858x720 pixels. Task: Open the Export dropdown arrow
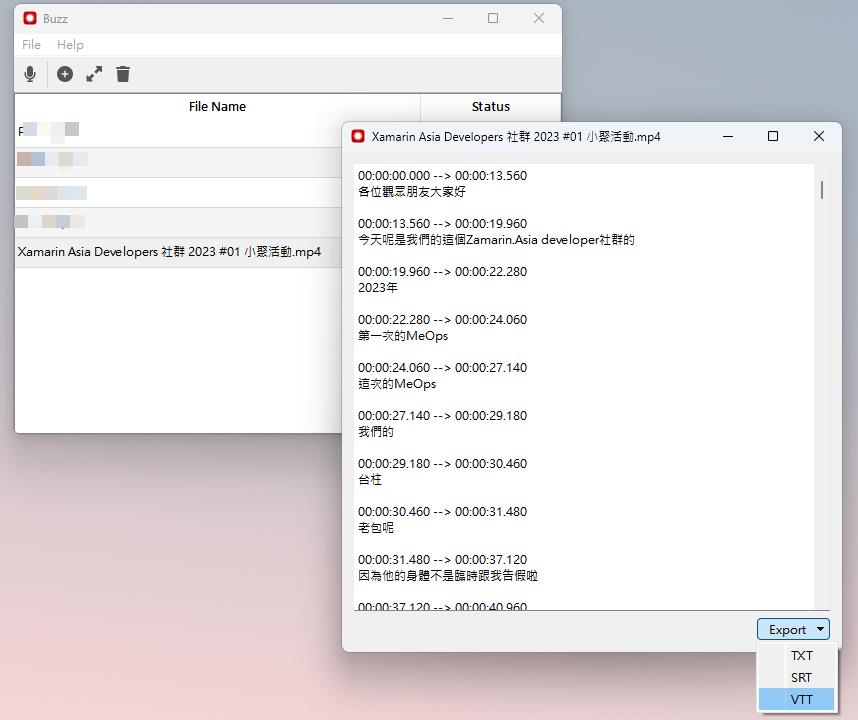coord(821,629)
